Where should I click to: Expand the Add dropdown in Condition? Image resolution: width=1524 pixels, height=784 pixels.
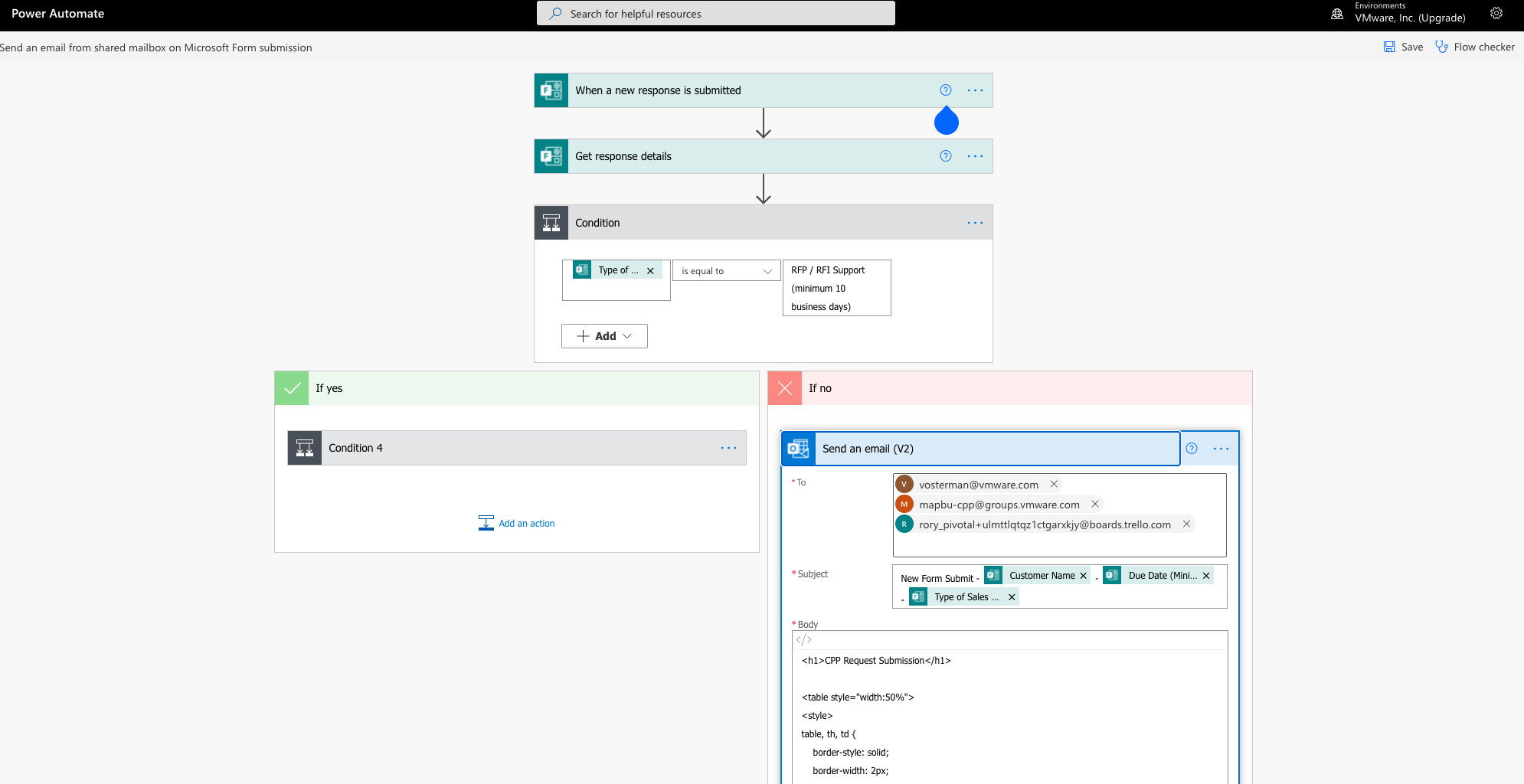[604, 336]
